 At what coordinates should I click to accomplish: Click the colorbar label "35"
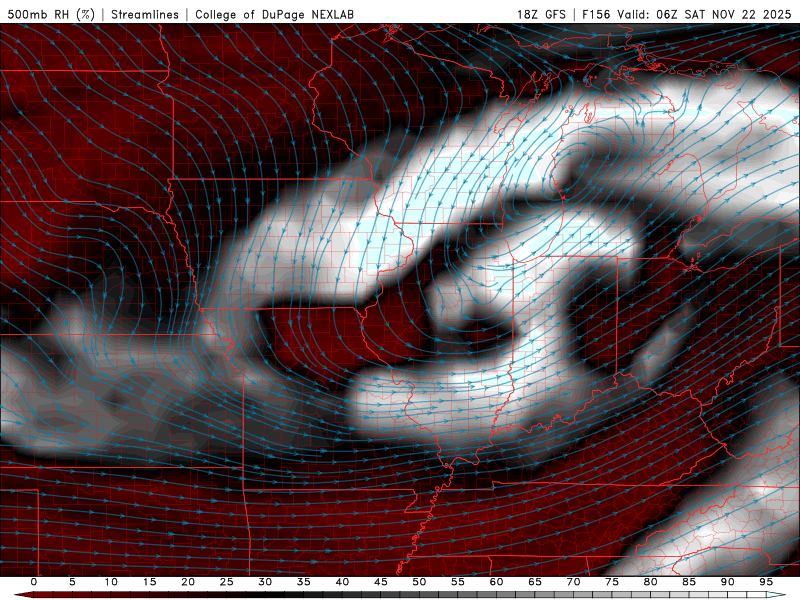pyautogui.click(x=304, y=582)
